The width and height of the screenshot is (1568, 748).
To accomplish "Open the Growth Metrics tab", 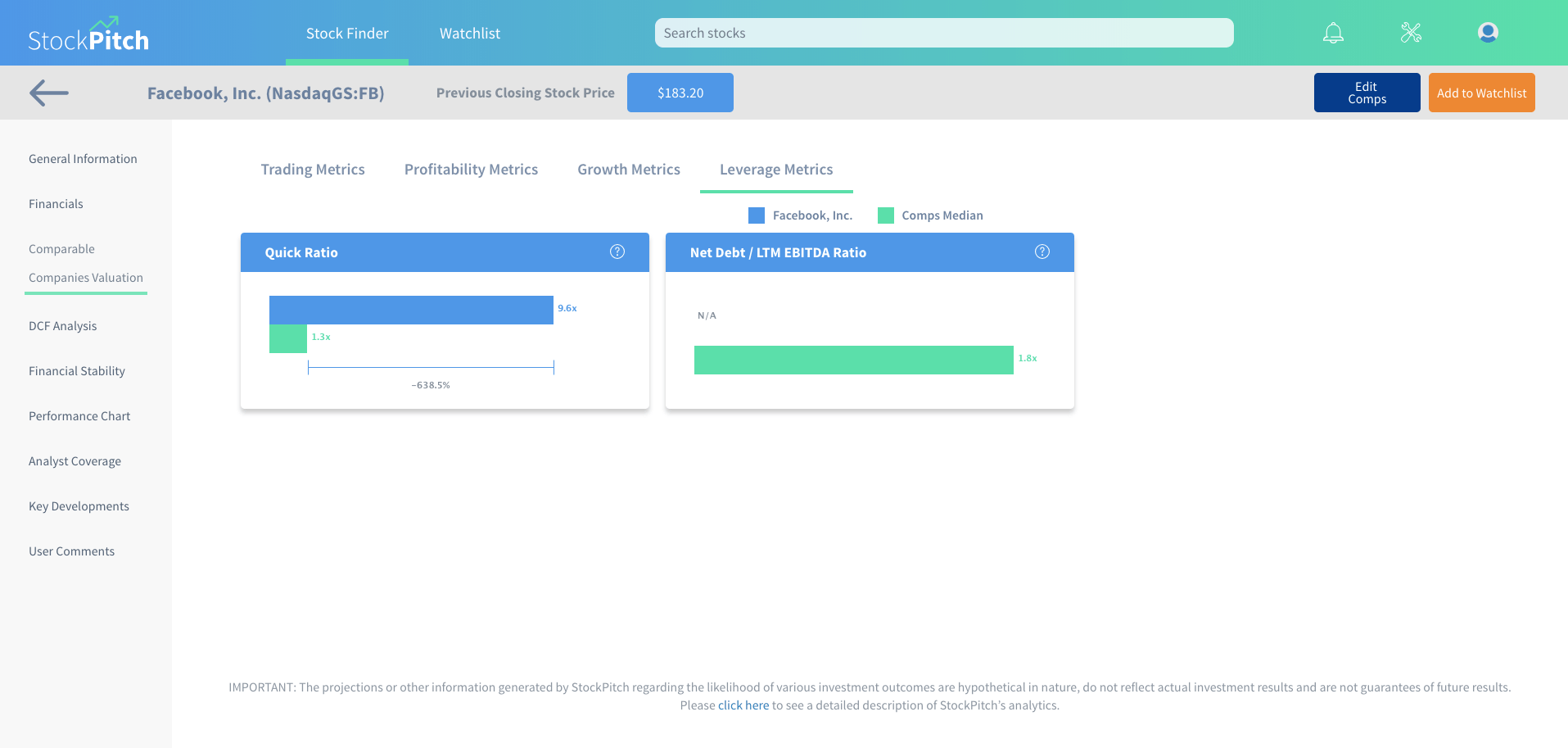I will 629,170.
